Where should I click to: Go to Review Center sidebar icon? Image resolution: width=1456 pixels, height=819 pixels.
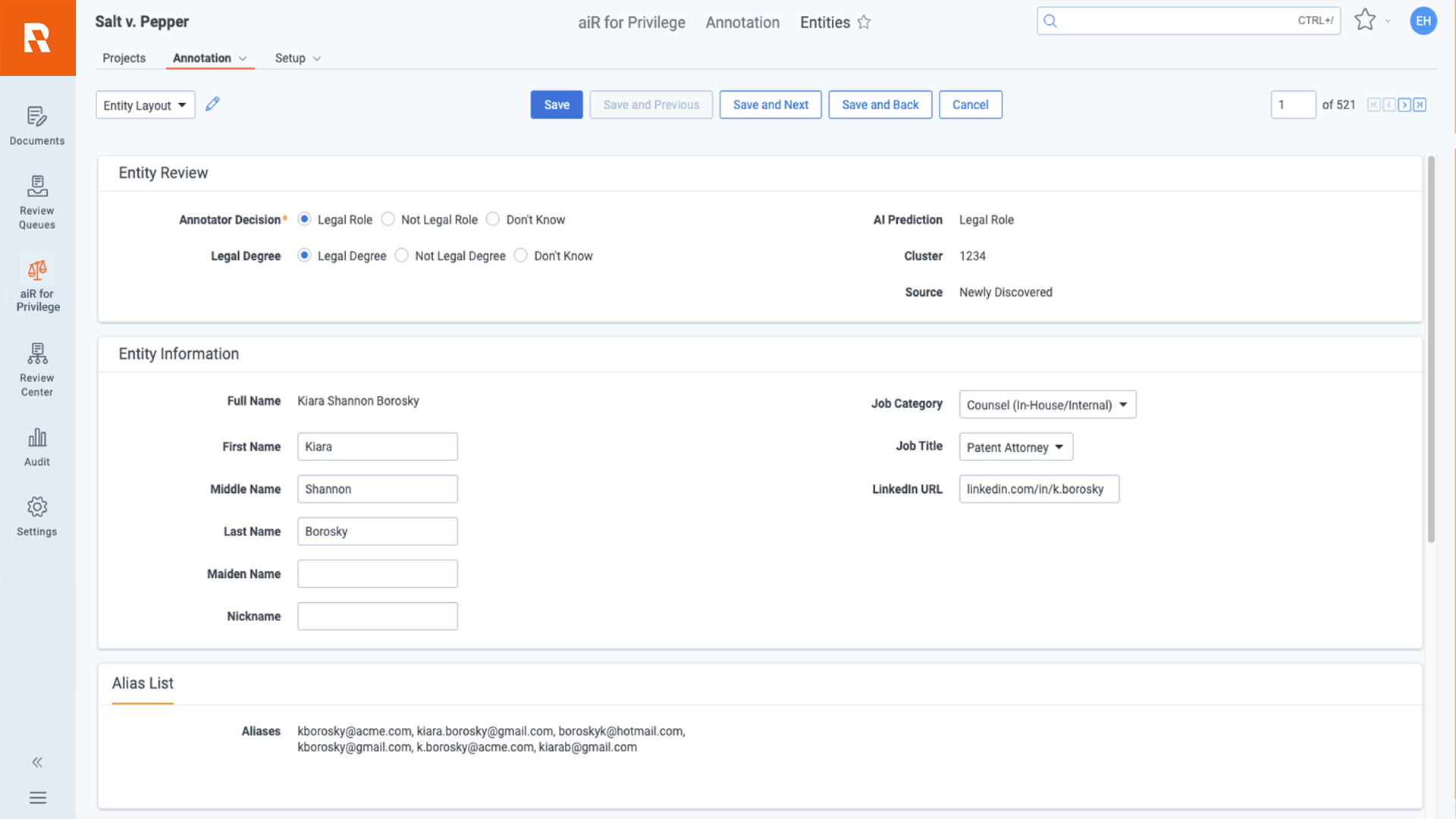[37, 369]
